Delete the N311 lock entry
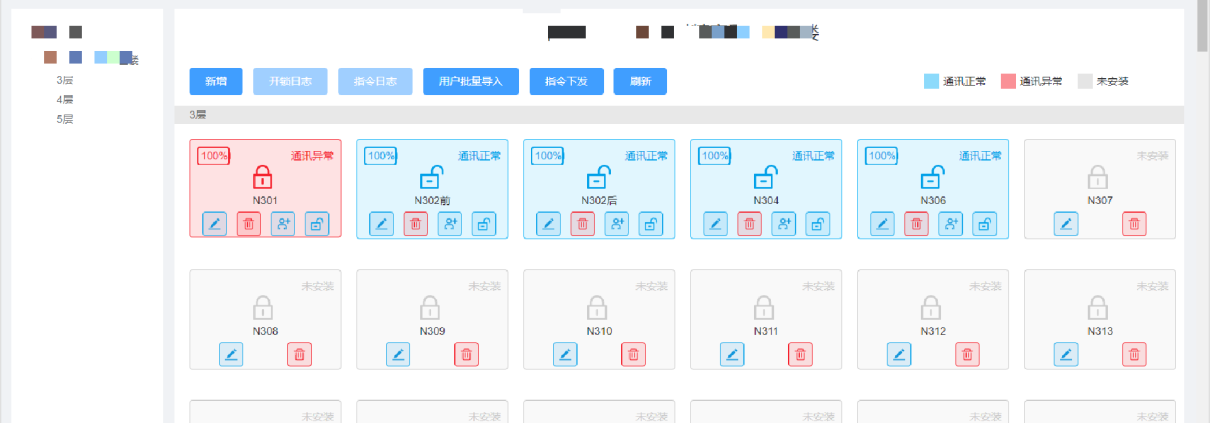The width and height of the screenshot is (1210, 423). tap(800, 354)
